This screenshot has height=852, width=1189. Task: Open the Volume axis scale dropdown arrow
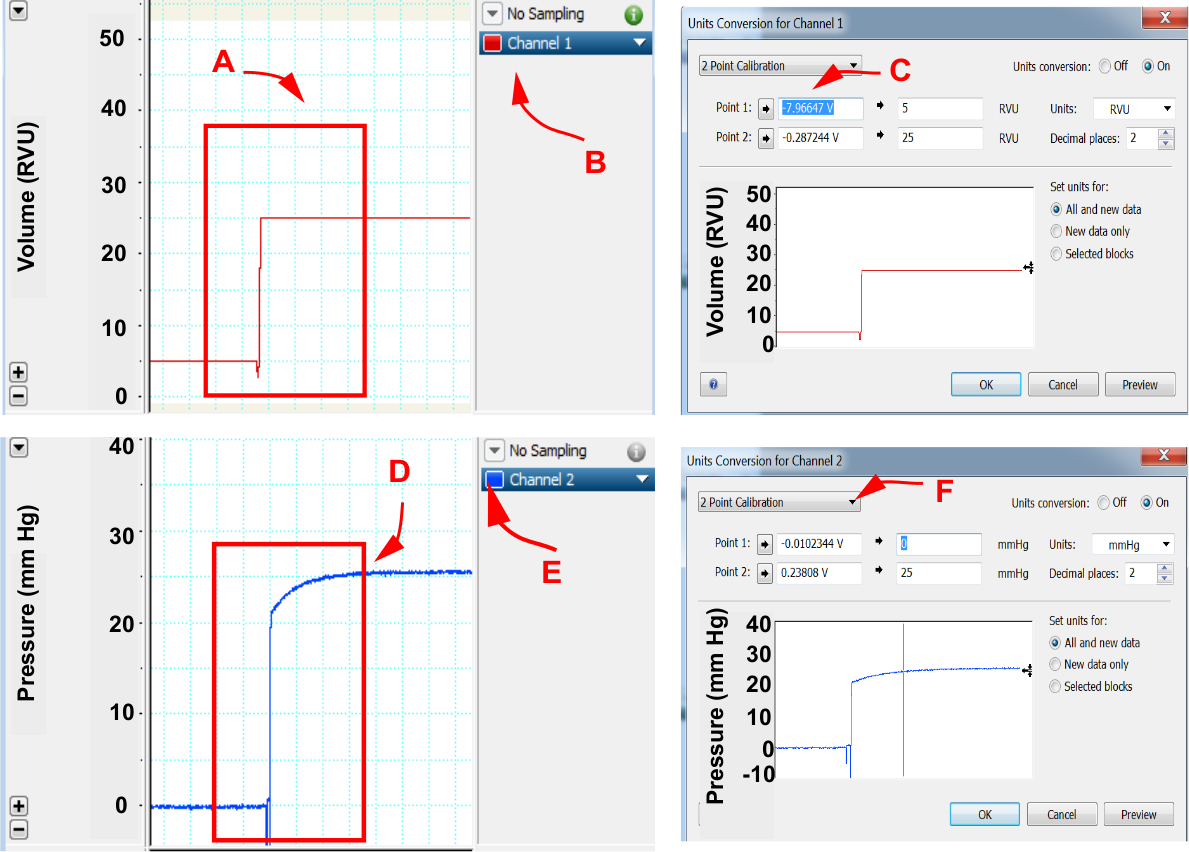(18, 11)
